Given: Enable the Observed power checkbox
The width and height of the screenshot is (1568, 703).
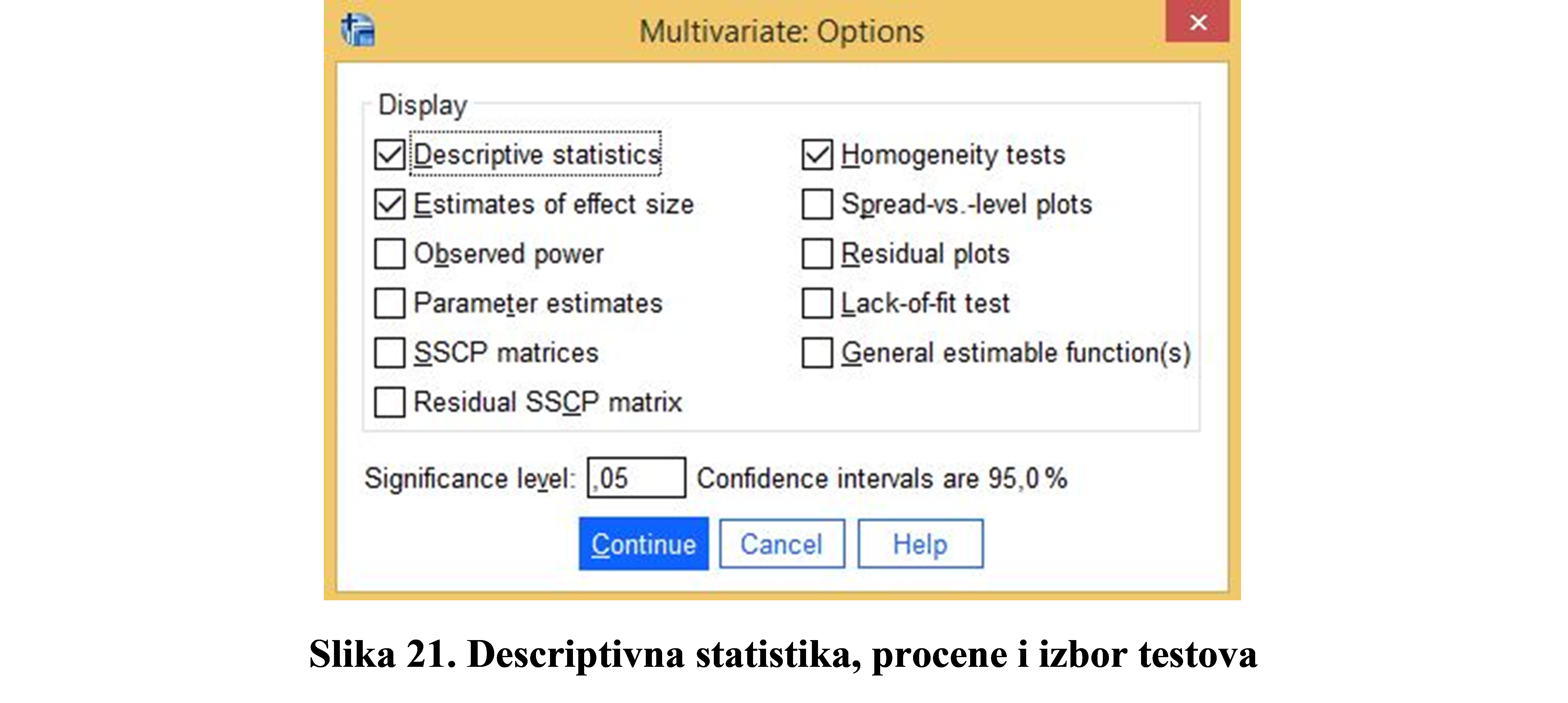Looking at the screenshot, I should coord(390,254).
